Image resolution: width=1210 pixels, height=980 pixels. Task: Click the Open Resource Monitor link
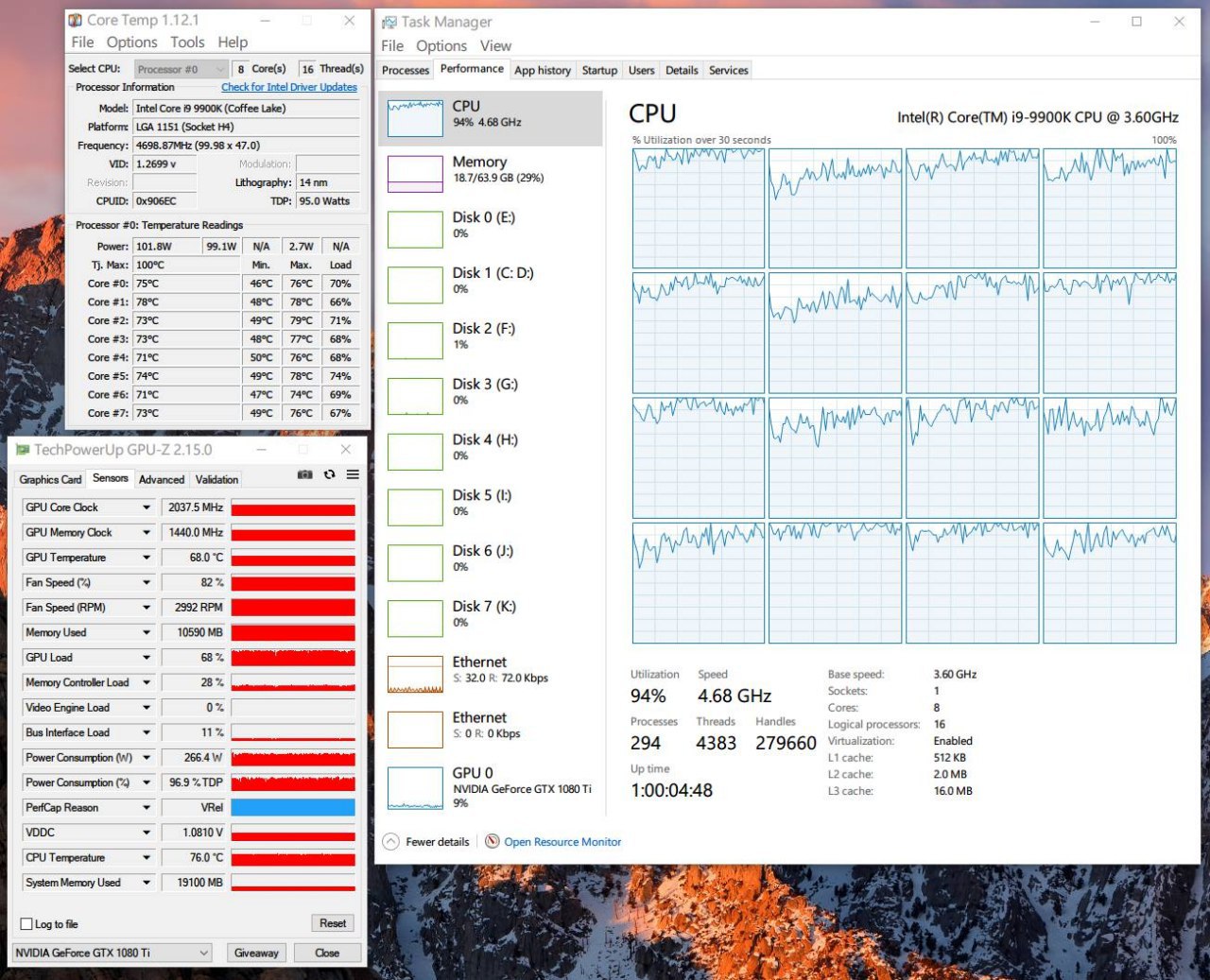point(562,842)
